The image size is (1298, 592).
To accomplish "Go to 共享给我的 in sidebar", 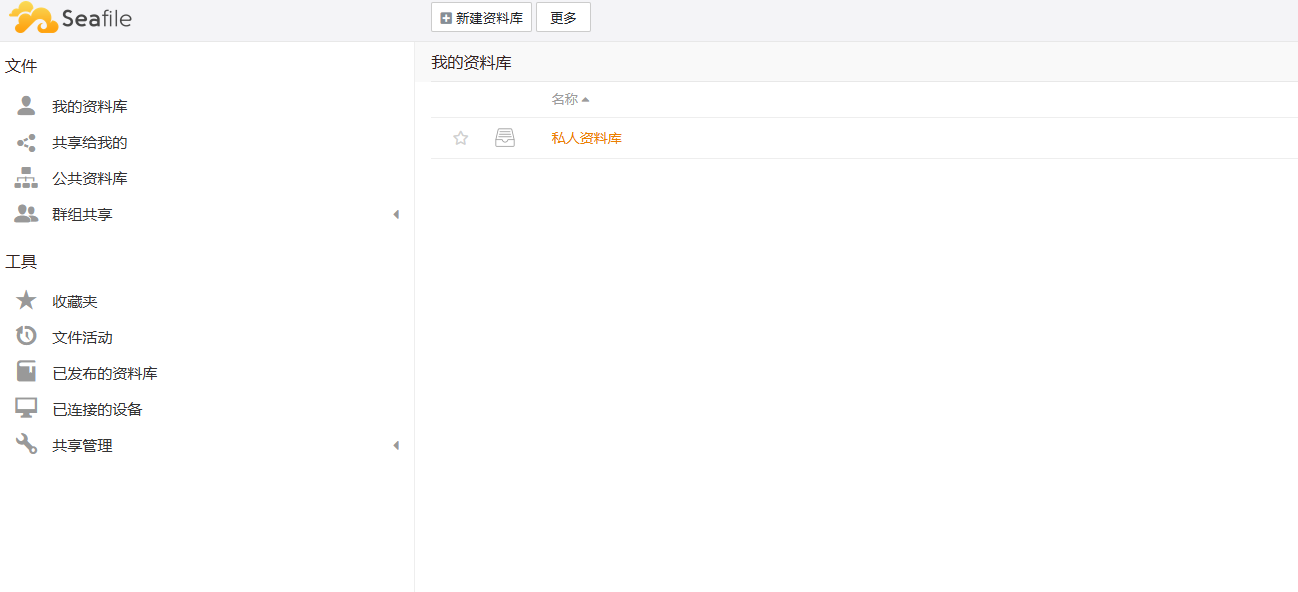I will click(90, 143).
